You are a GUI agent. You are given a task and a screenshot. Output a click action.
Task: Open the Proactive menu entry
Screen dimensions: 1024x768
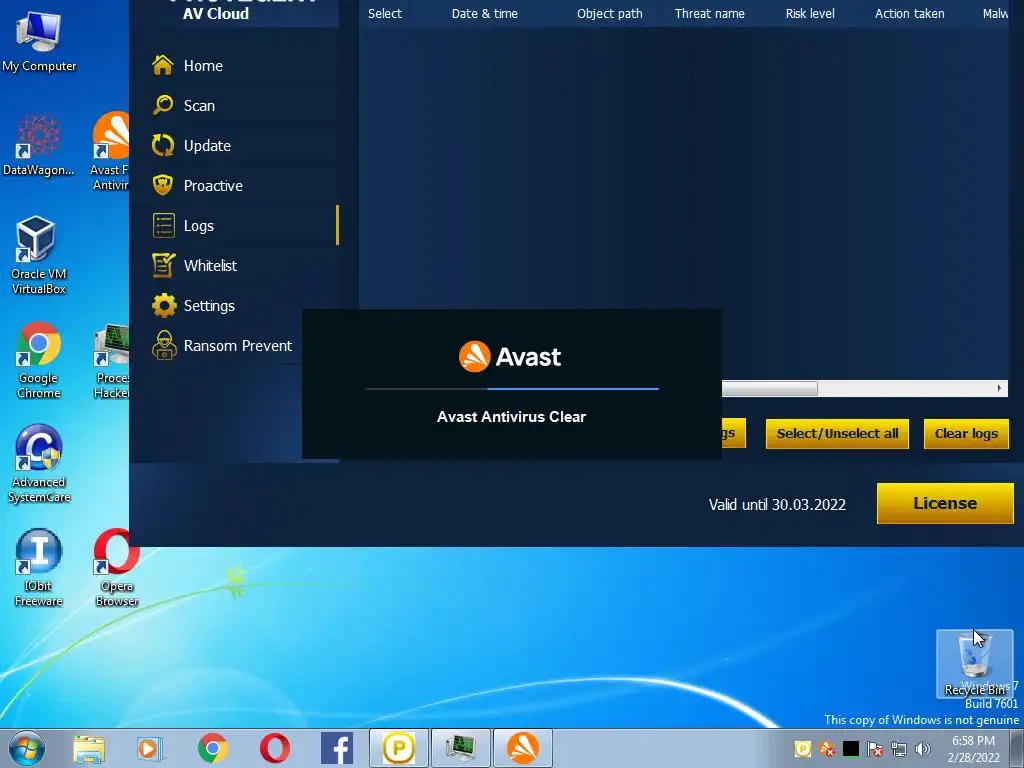(213, 186)
